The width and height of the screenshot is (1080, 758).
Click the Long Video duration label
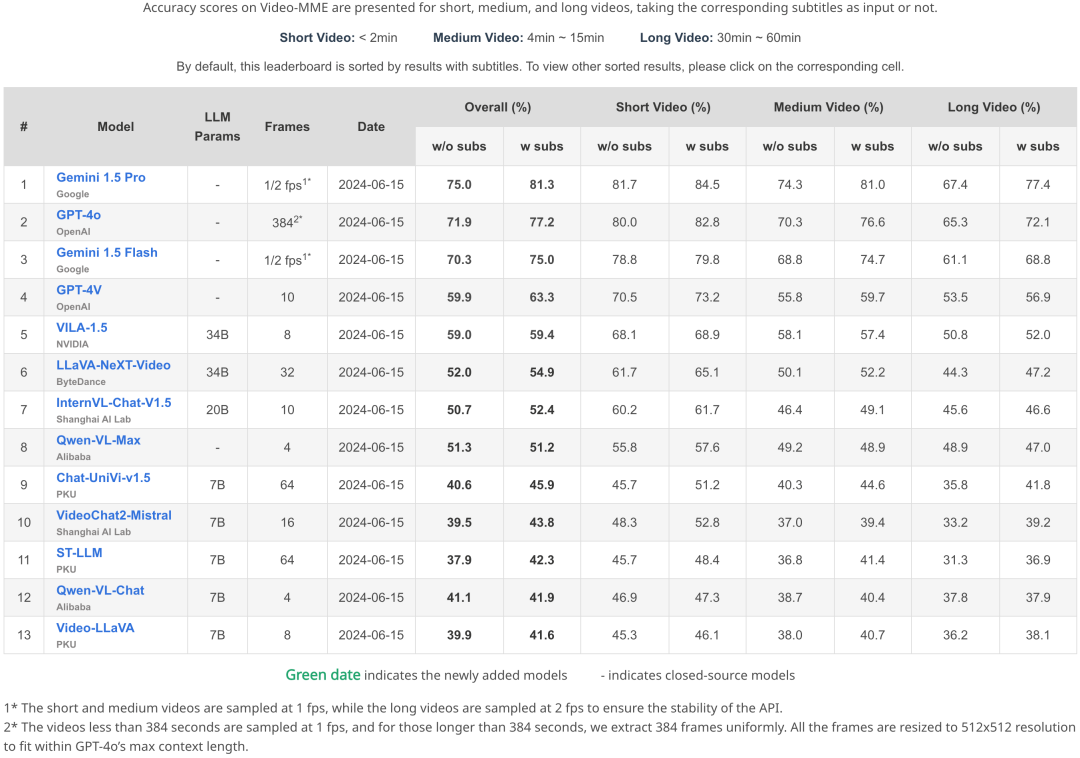click(x=720, y=38)
